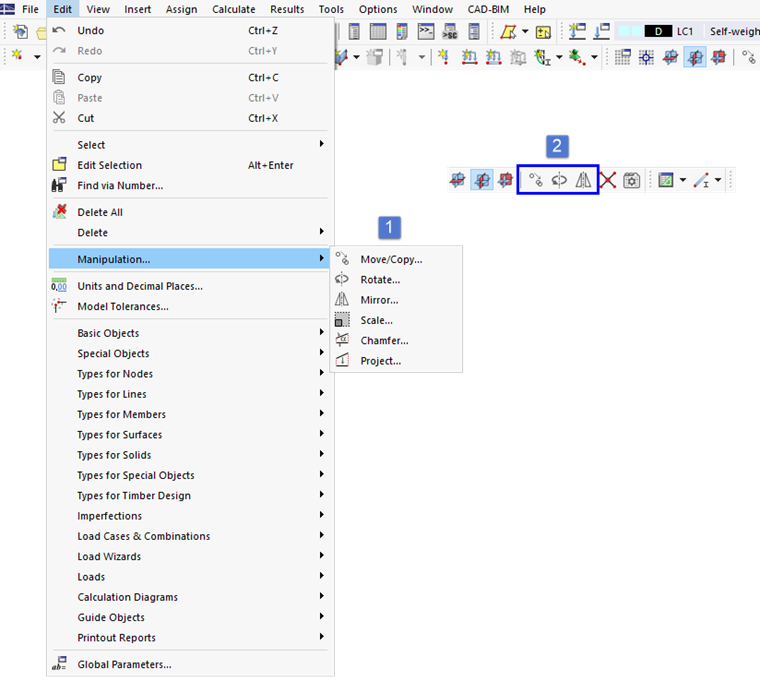Click the parallelogram selection icon with cursor

pyautogui.click(x=508, y=32)
